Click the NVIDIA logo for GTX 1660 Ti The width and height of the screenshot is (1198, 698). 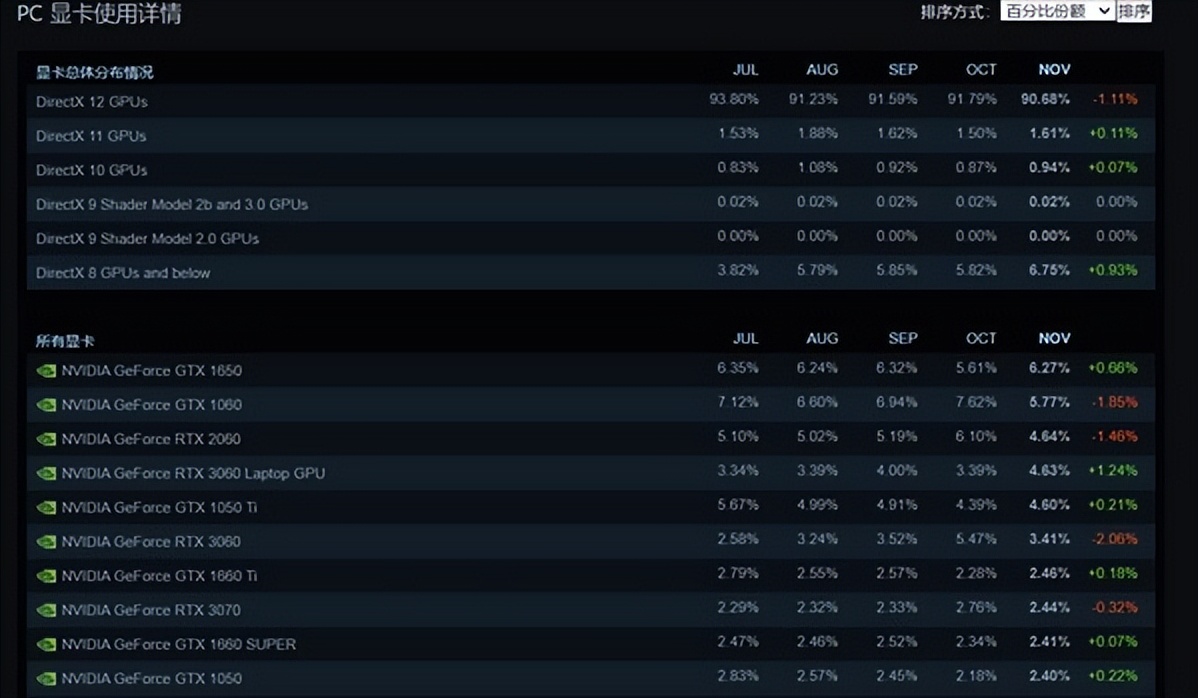click(x=46, y=576)
